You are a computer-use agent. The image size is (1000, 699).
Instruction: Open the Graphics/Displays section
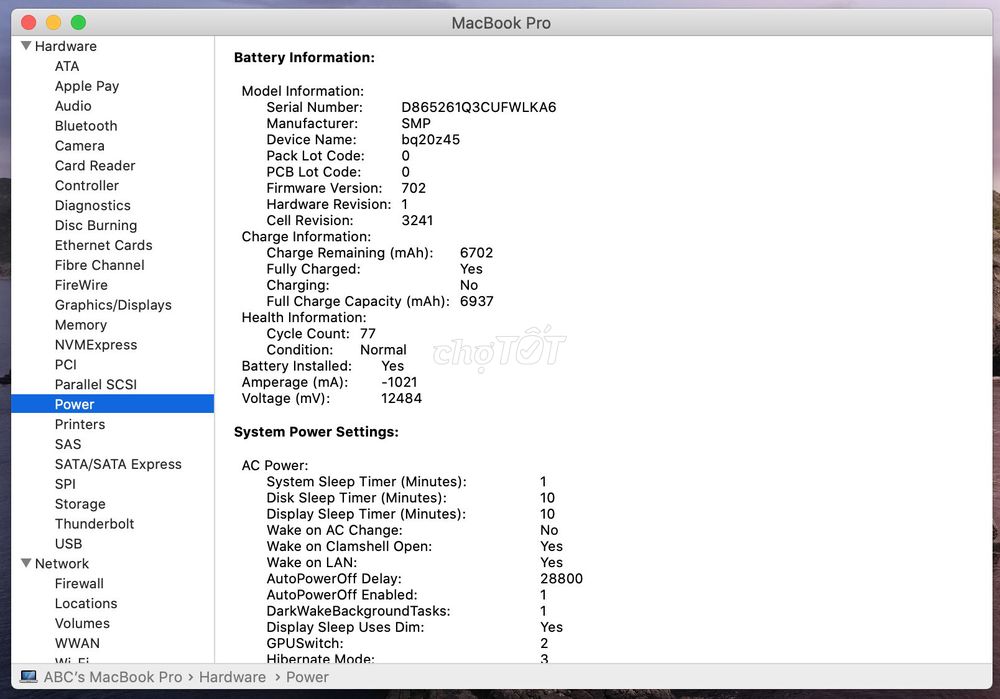[113, 305]
